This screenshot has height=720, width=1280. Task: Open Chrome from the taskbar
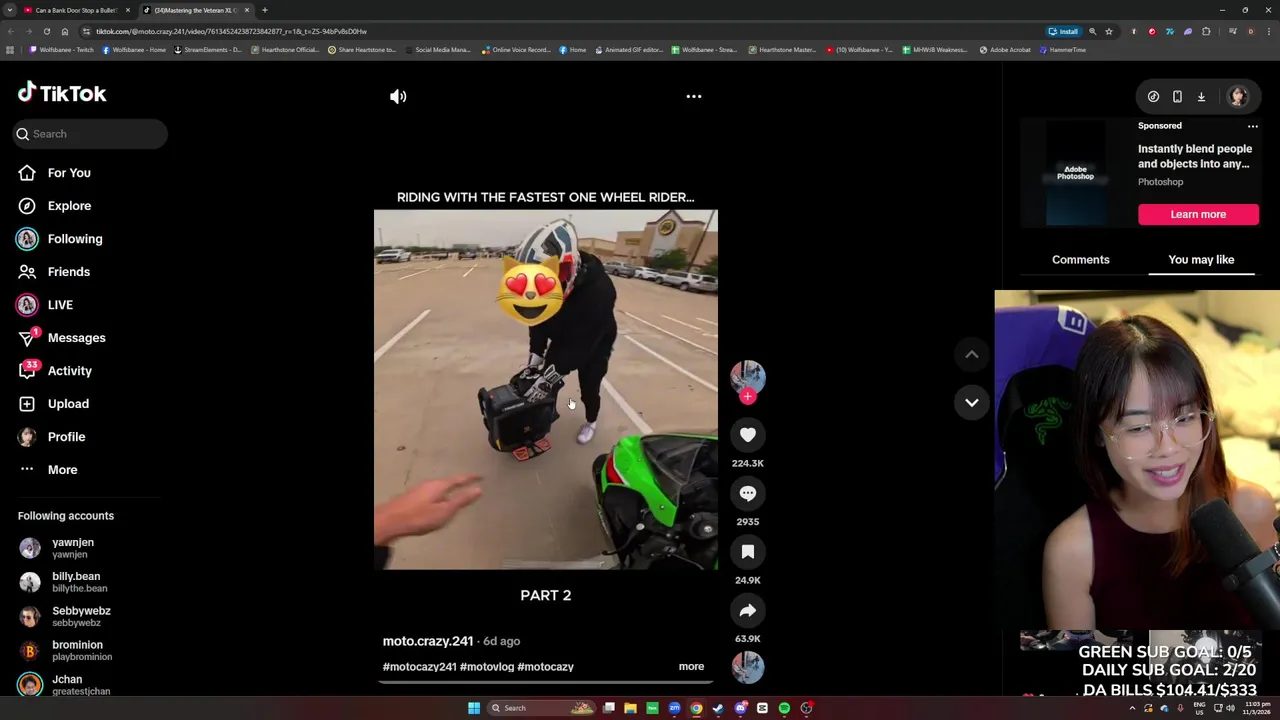click(696, 708)
